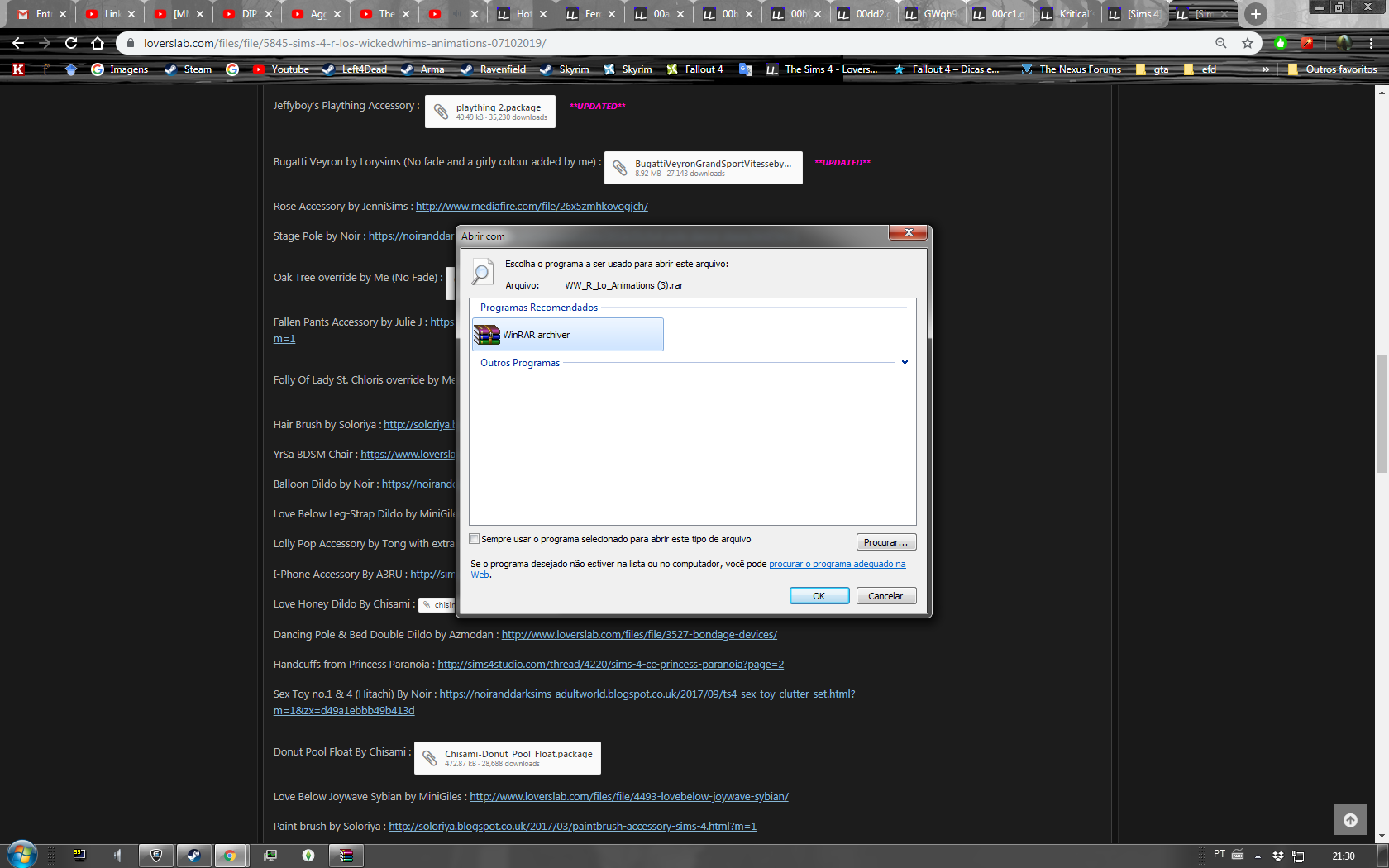1389x868 pixels.
Task: Open Rose Accessory mediafire link
Action: [532, 207]
